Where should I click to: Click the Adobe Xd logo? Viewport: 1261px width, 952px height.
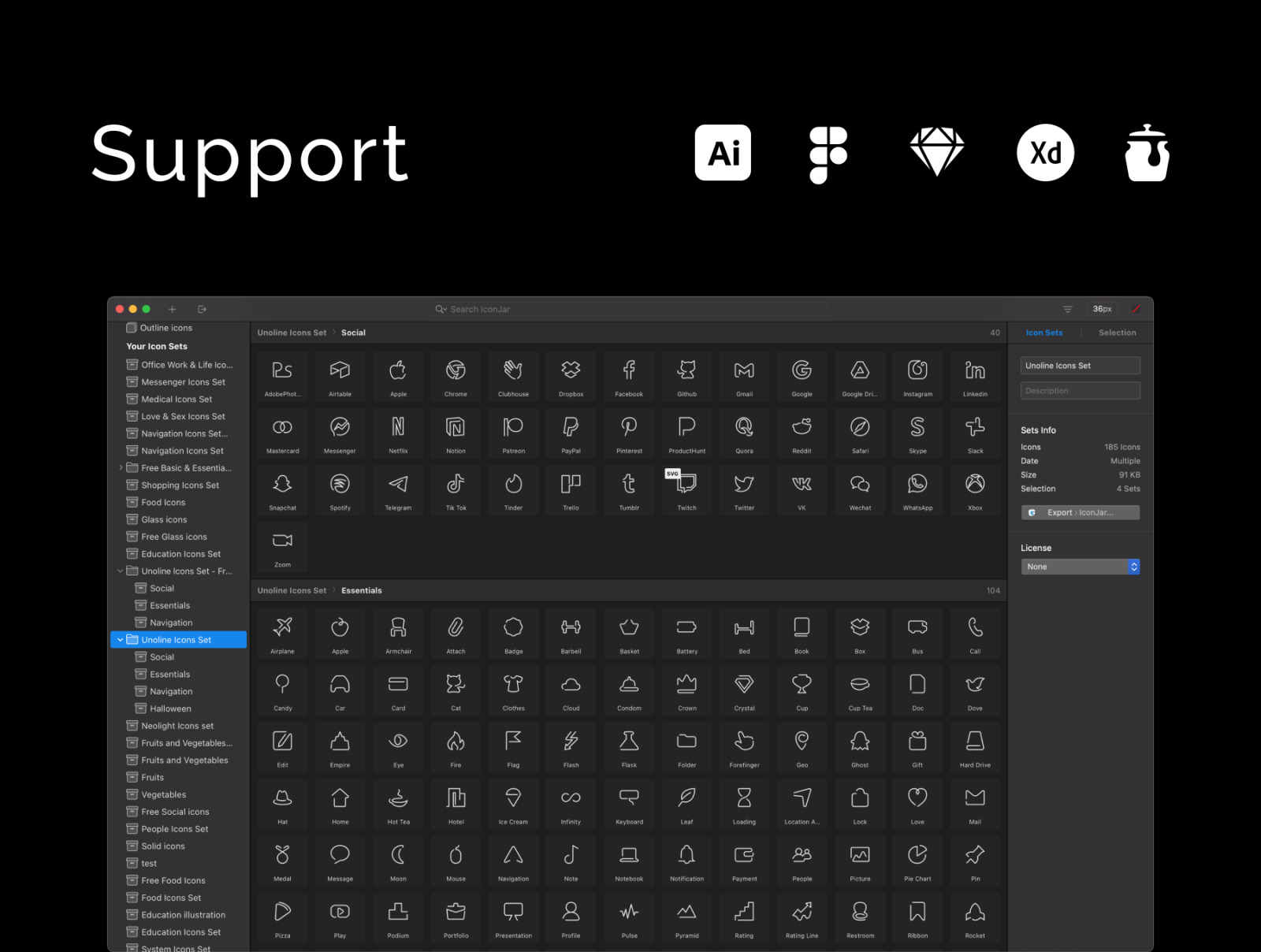[1045, 153]
